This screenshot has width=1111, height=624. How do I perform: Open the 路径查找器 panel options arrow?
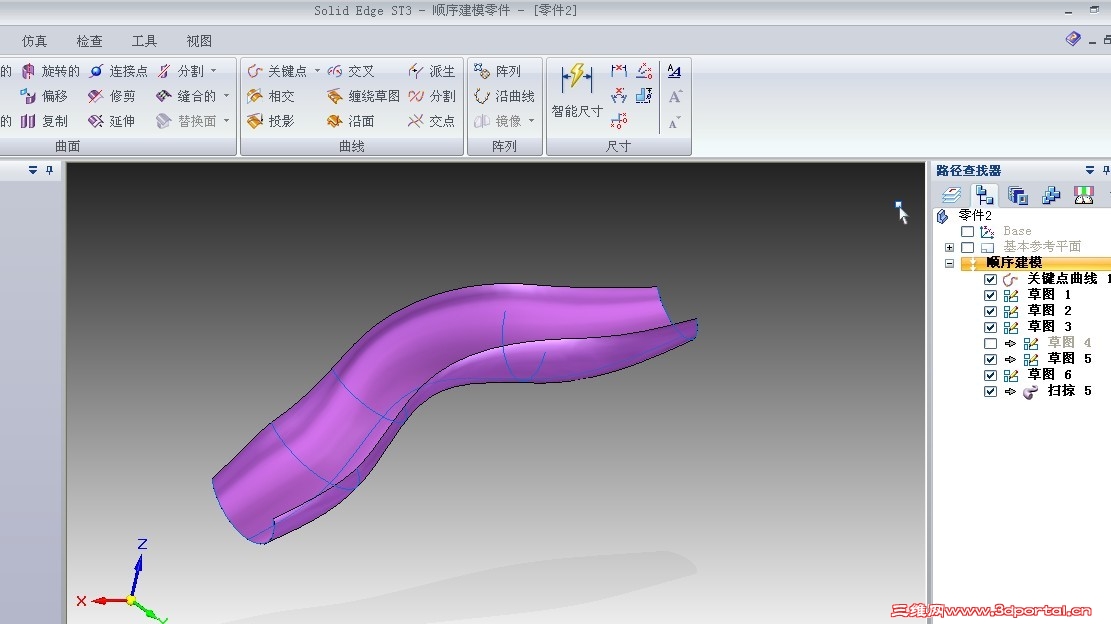coord(1090,170)
